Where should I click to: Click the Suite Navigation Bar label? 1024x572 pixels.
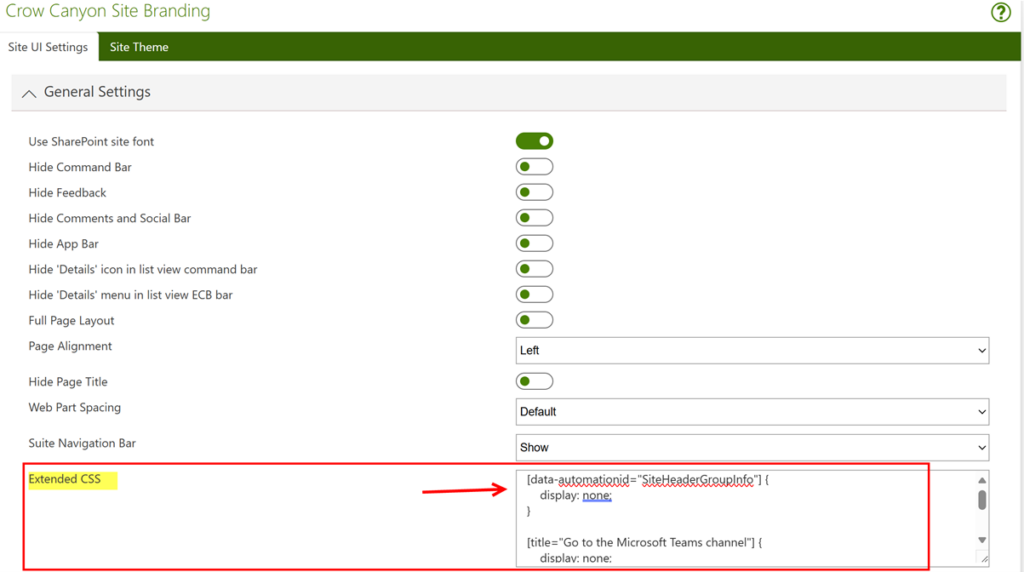[82, 443]
